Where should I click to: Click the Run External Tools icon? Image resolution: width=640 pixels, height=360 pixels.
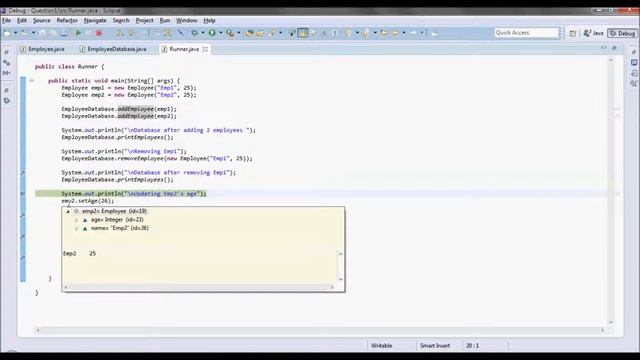(230, 33)
